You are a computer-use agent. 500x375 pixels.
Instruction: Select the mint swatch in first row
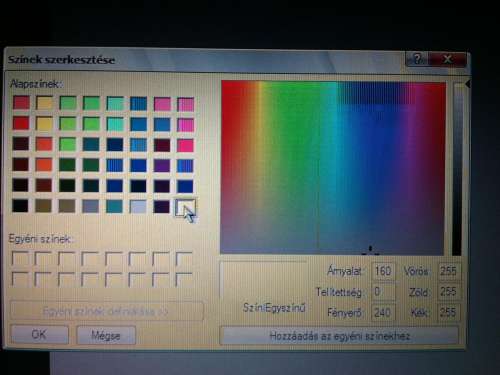pos(115,104)
